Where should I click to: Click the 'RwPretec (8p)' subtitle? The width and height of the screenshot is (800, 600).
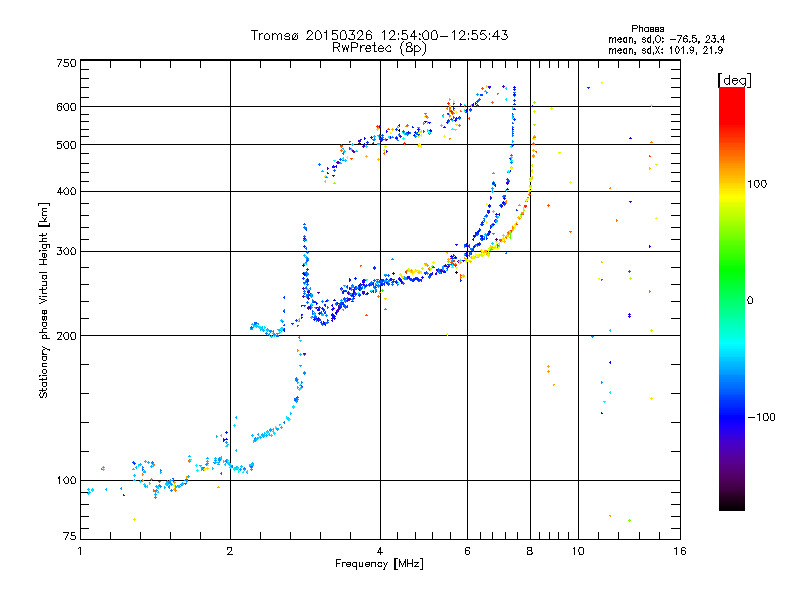point(379,48)
